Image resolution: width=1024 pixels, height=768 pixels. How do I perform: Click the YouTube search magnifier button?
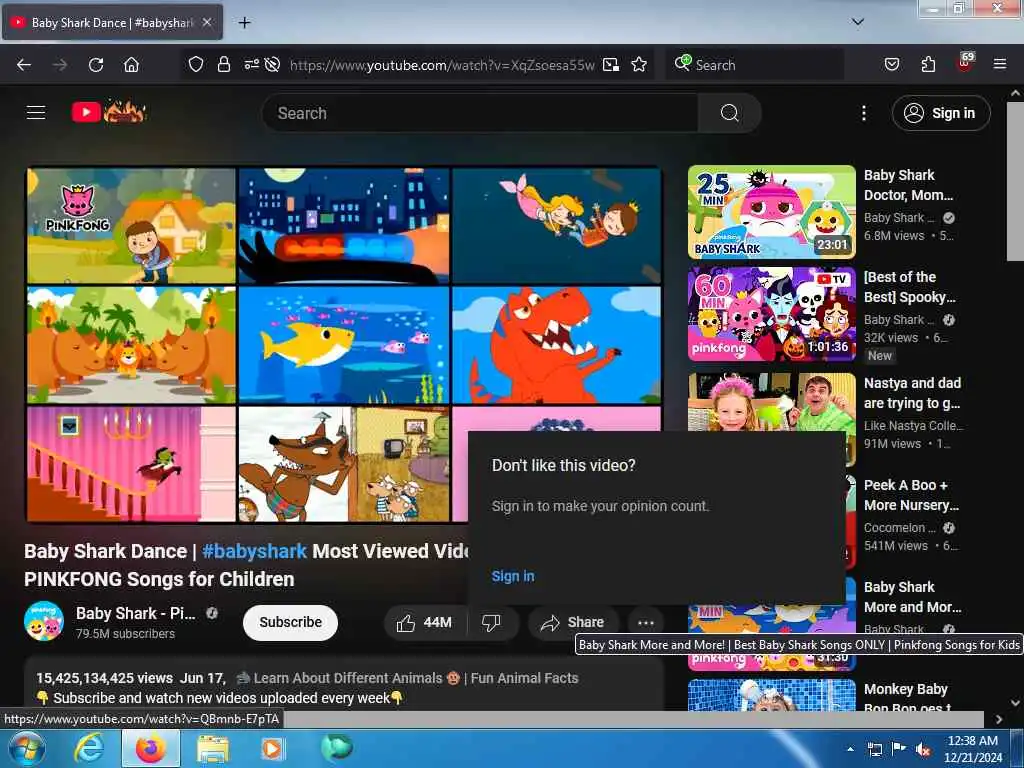(x=729, y=113)
